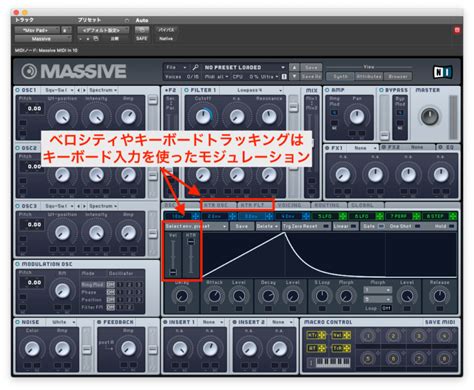This screenshot has height=390, width=474.
Task: Click the TrR macro crosshair handle
Action: point(347,349)
